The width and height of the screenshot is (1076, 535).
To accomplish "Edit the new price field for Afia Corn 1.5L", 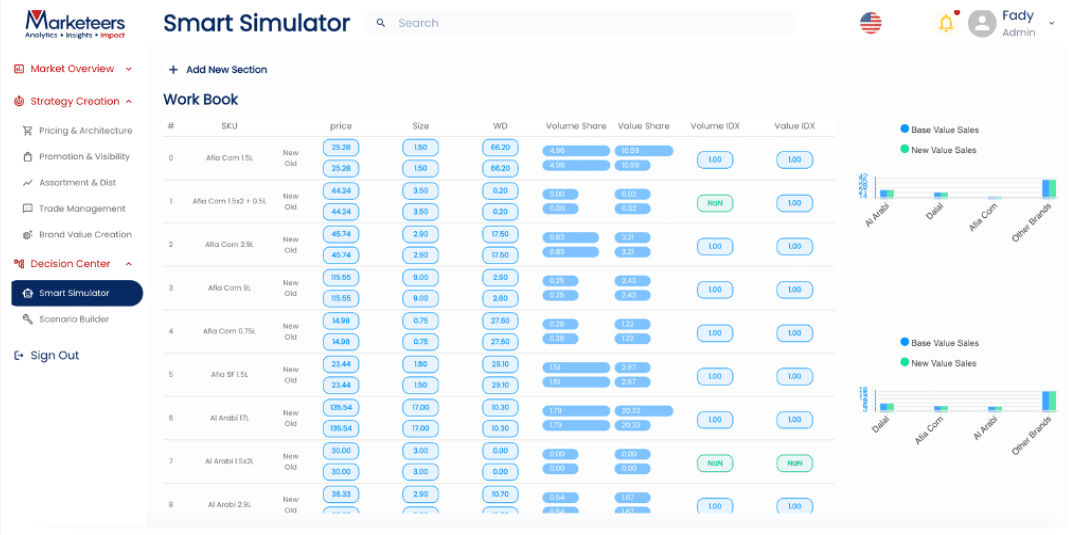I will coord(341,147).
